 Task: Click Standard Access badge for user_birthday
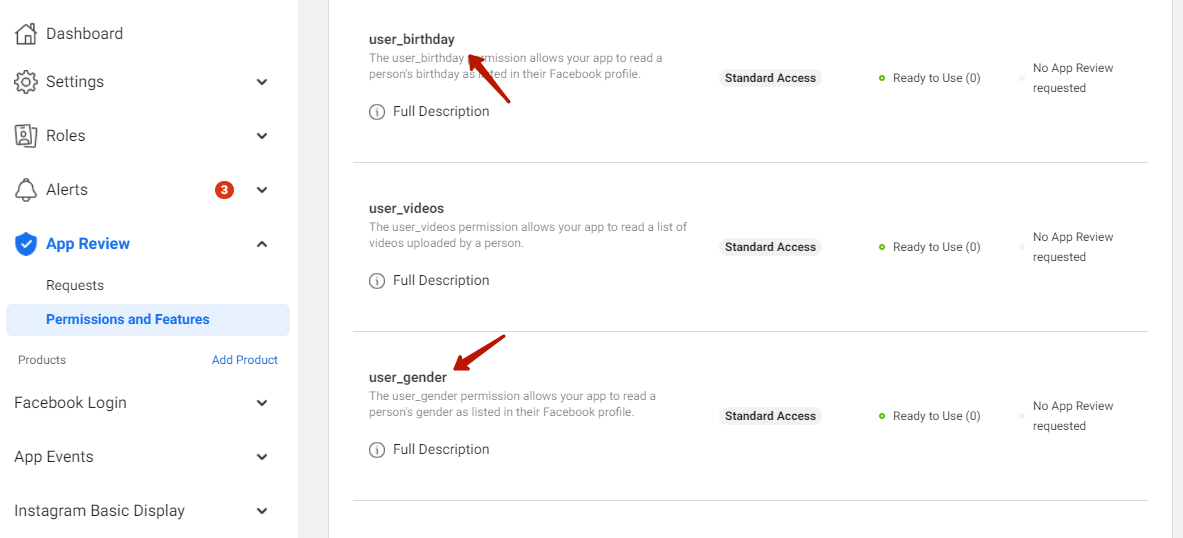[x=770, y=78]
